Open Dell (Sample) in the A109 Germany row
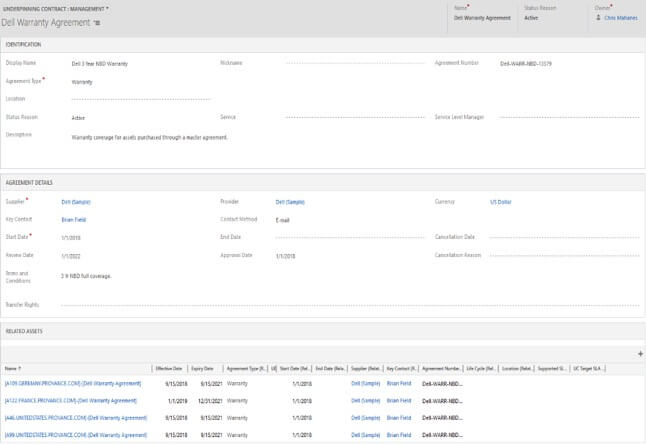Image resolution: width=646 pixels, height=444 pixels. coord(366,383)
